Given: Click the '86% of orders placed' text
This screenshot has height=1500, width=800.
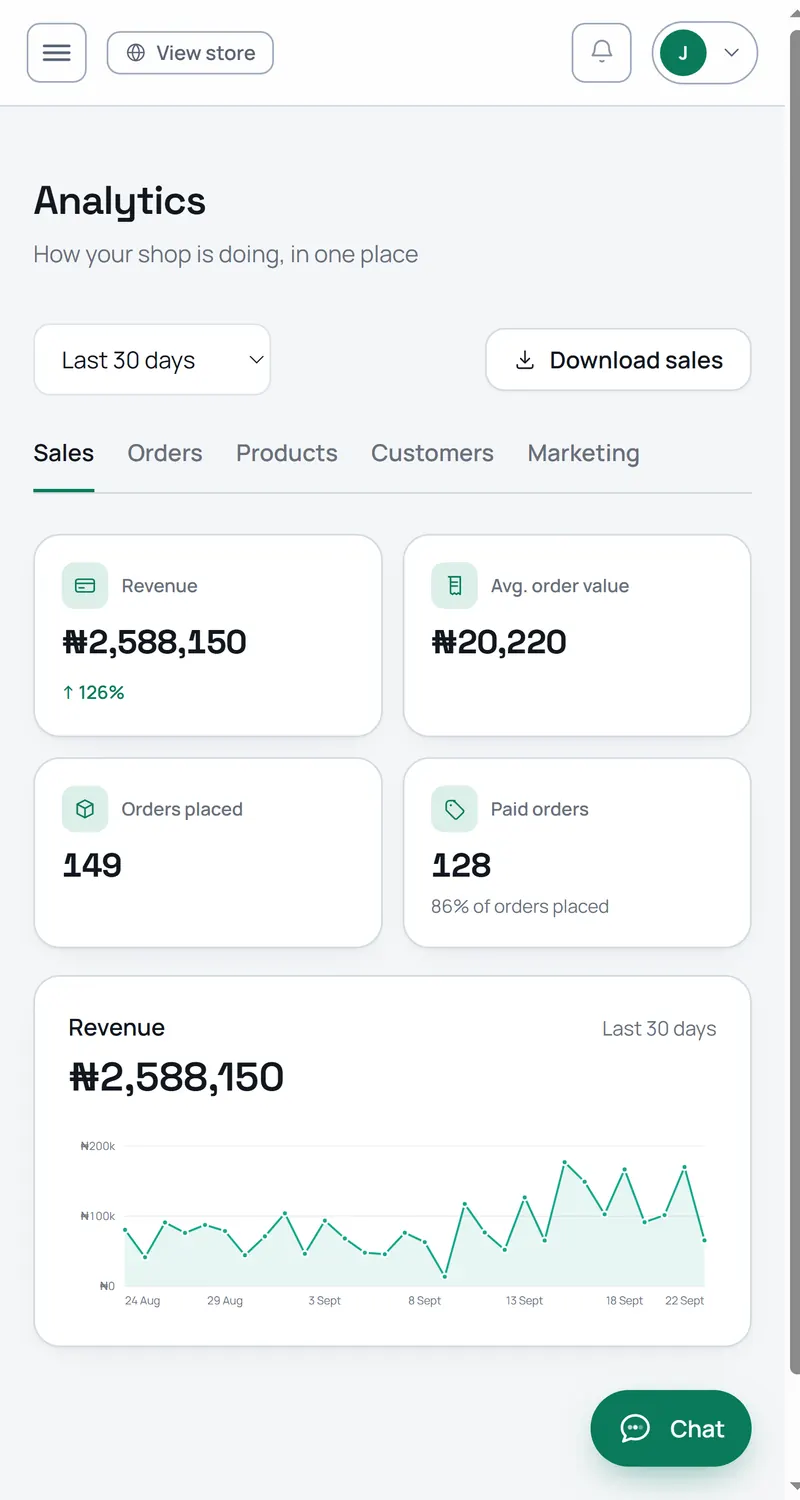Looking at the screenshot, I should click(520, 907).
